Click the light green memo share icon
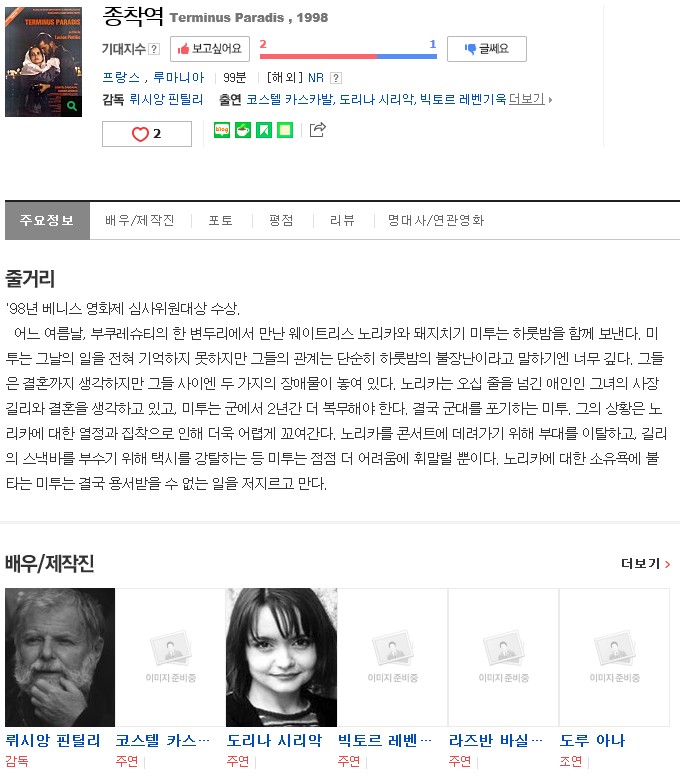The width and height of the screenshot is (680, 777). [285, 130]
